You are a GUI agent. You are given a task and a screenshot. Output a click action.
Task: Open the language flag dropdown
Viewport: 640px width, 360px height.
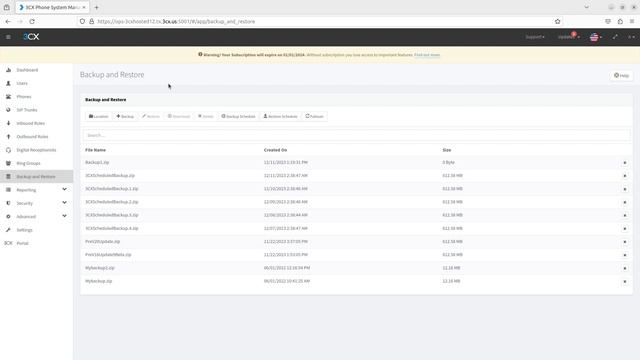click(x=596, y=37)
